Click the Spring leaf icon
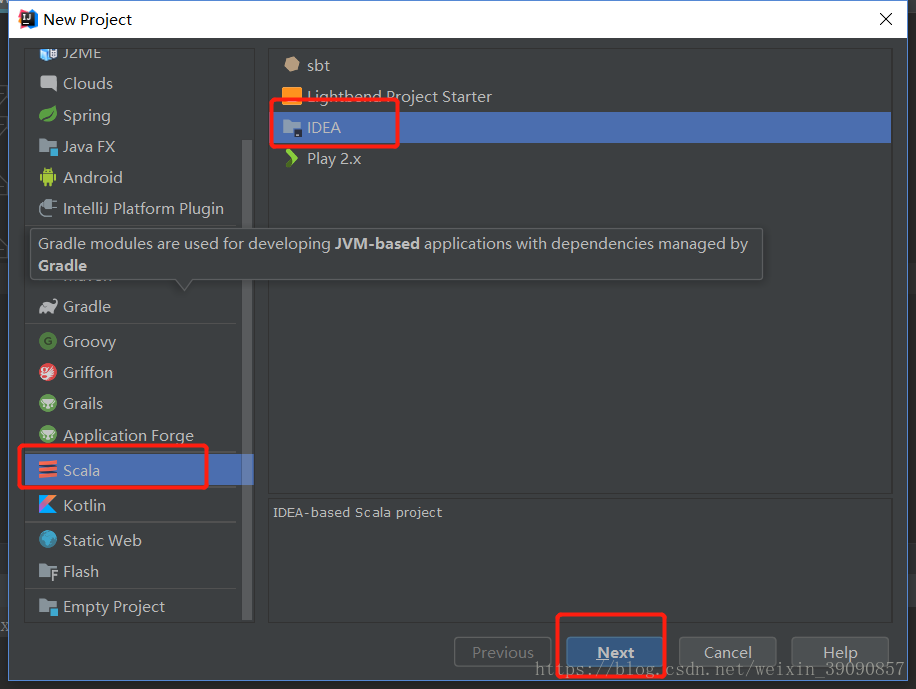916x689 pixels. pyautogui.click(x=48, y=115)
